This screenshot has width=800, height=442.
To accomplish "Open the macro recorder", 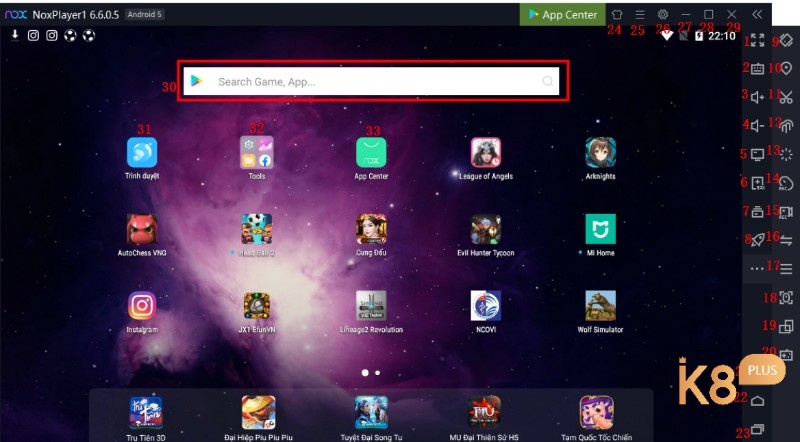I will coord(786,183).
